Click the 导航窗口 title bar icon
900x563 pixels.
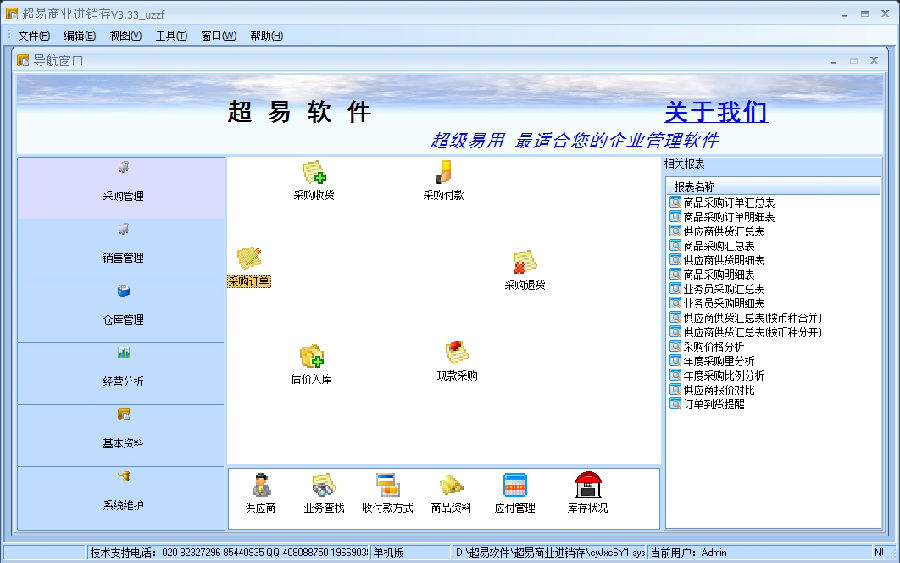(x=23, y=60)
